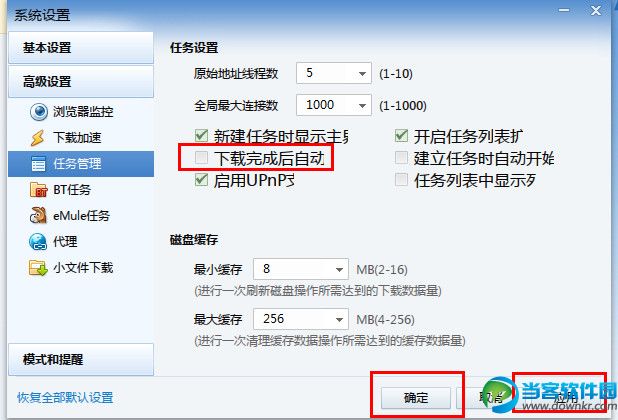Expand the 最小缓存 combo box

(301, 269)
